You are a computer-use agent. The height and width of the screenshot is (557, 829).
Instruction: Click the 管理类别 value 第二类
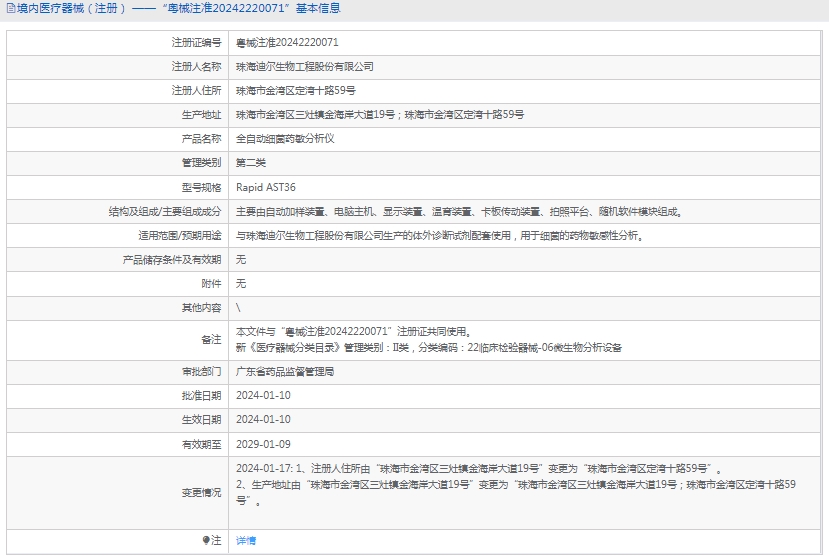click(x=251, y=163)
